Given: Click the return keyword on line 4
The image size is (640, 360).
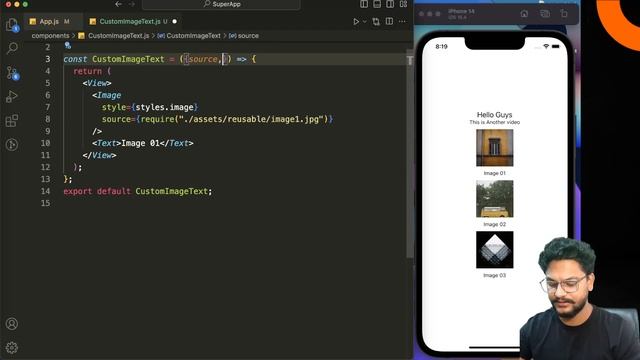Looking at the screenshot, I should 87,71.
